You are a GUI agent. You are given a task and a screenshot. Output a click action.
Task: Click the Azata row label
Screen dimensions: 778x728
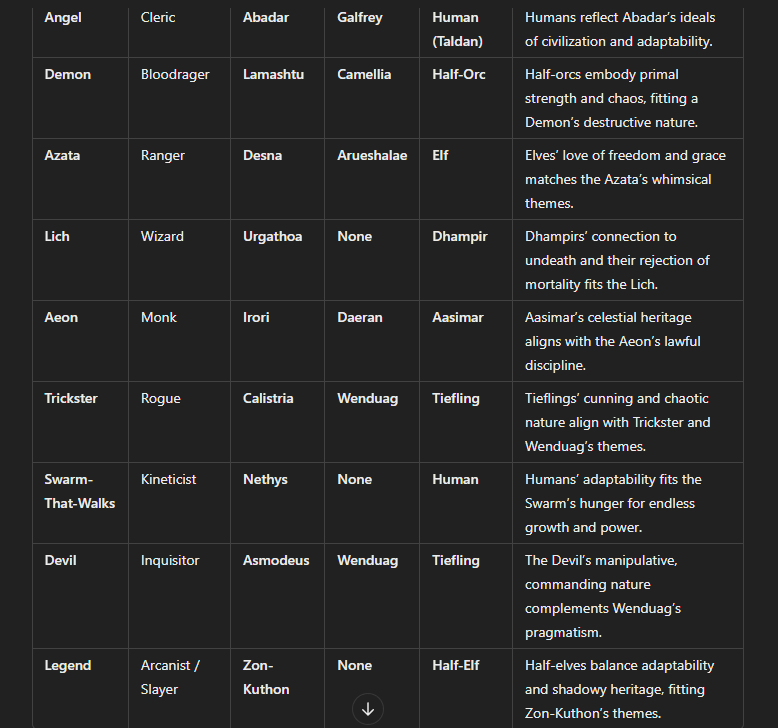tap(62, 156)
